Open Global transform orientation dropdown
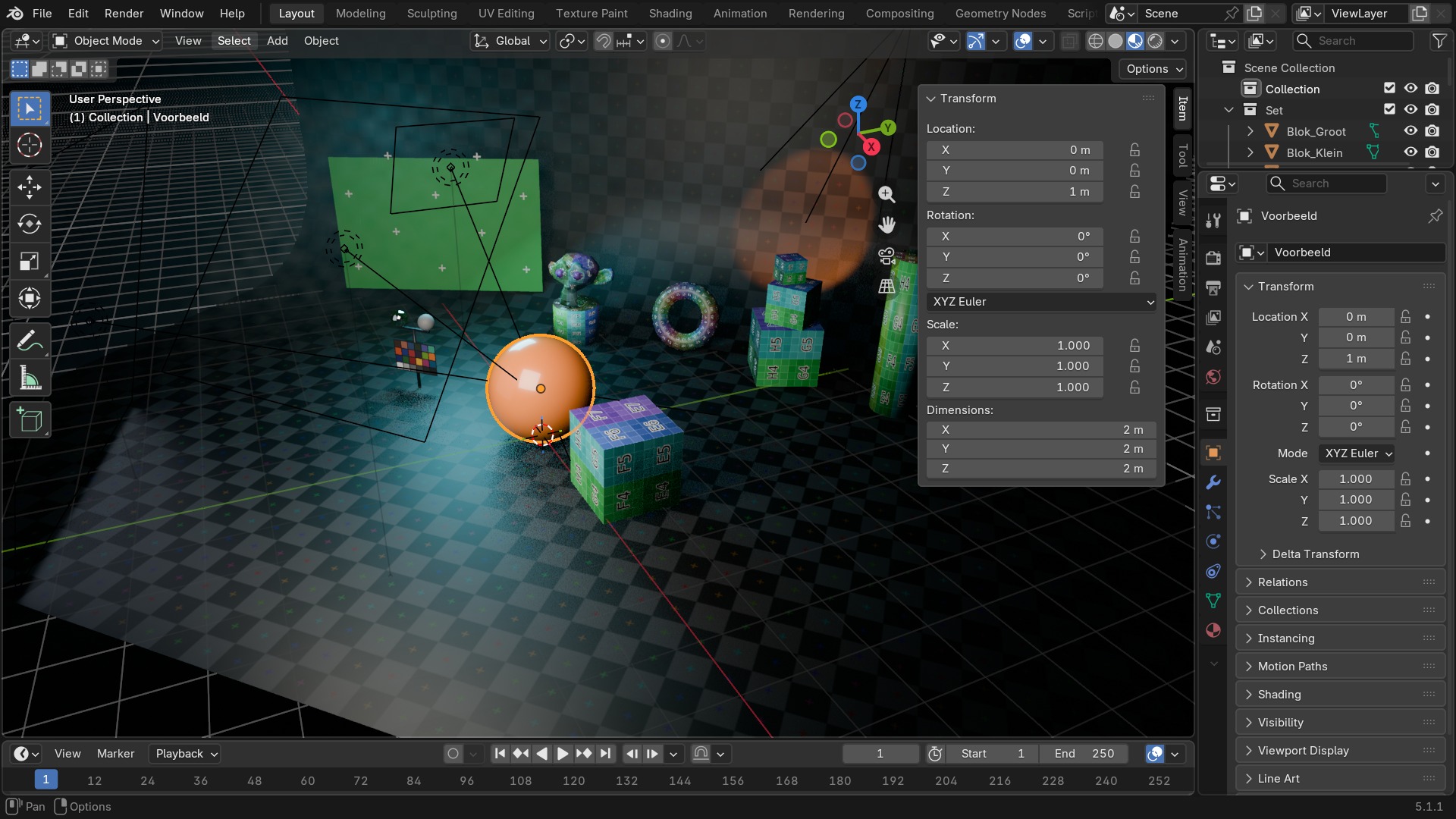Screen dimensions: 1456x819 pyautogui.click(x=510, y=41)
